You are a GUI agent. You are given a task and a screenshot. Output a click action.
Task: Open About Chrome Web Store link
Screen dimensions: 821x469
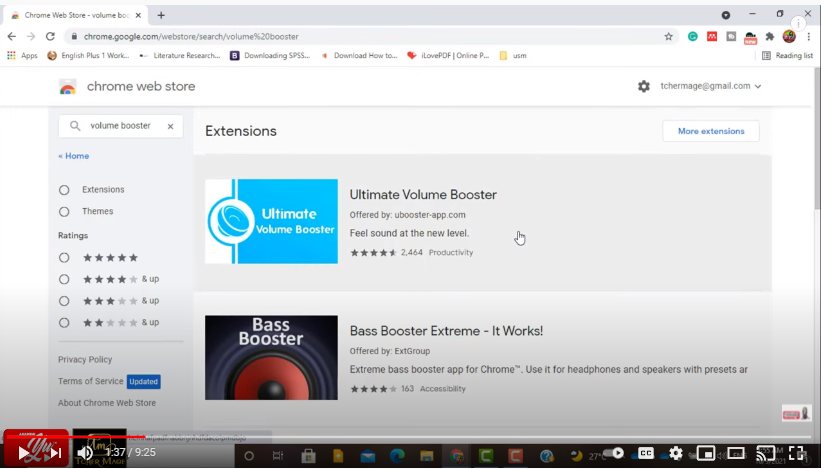[107, 403]
